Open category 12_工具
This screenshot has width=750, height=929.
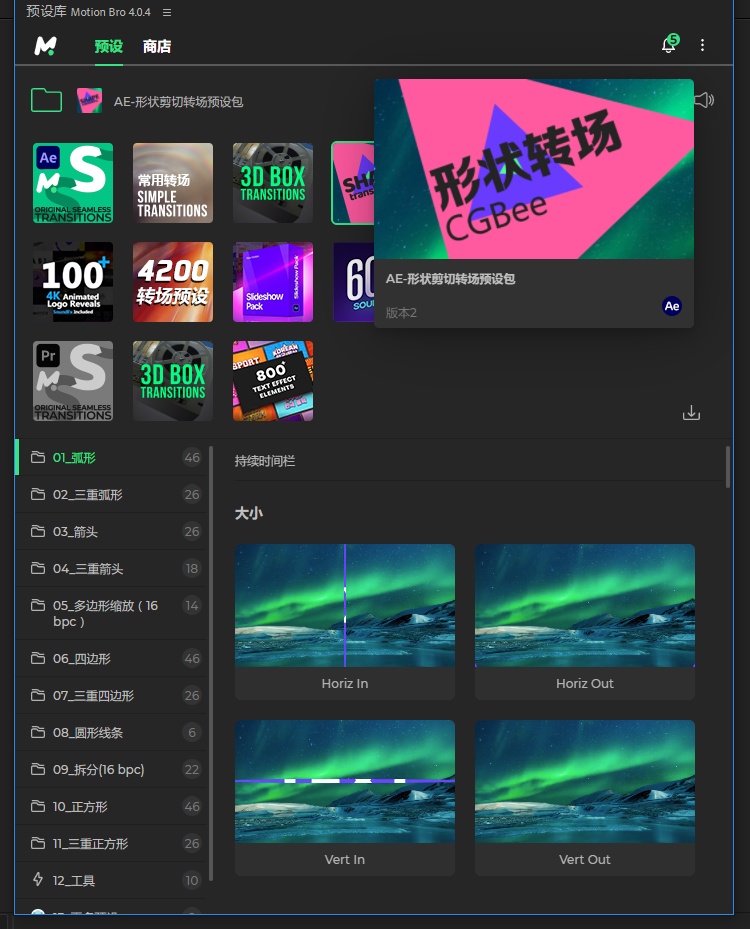pyautogui.click(x=111, y=880)
